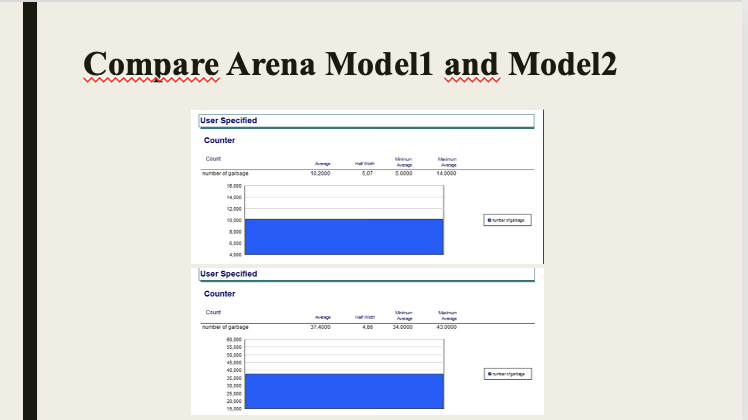Click the average value 10.2000
This screenshot has height=420, width=748.
click(320, 173)
